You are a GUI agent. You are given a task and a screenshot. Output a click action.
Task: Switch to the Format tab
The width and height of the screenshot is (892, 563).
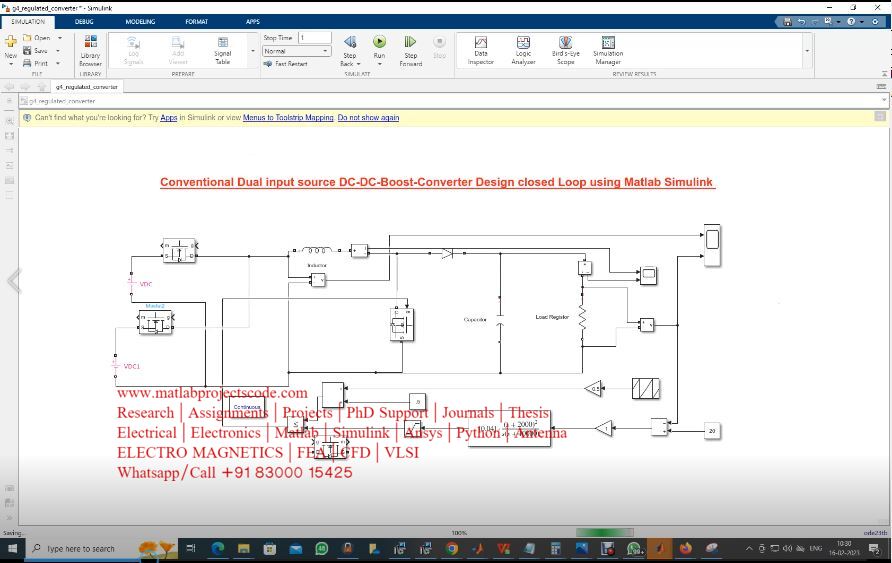click(x=196, y=22)
